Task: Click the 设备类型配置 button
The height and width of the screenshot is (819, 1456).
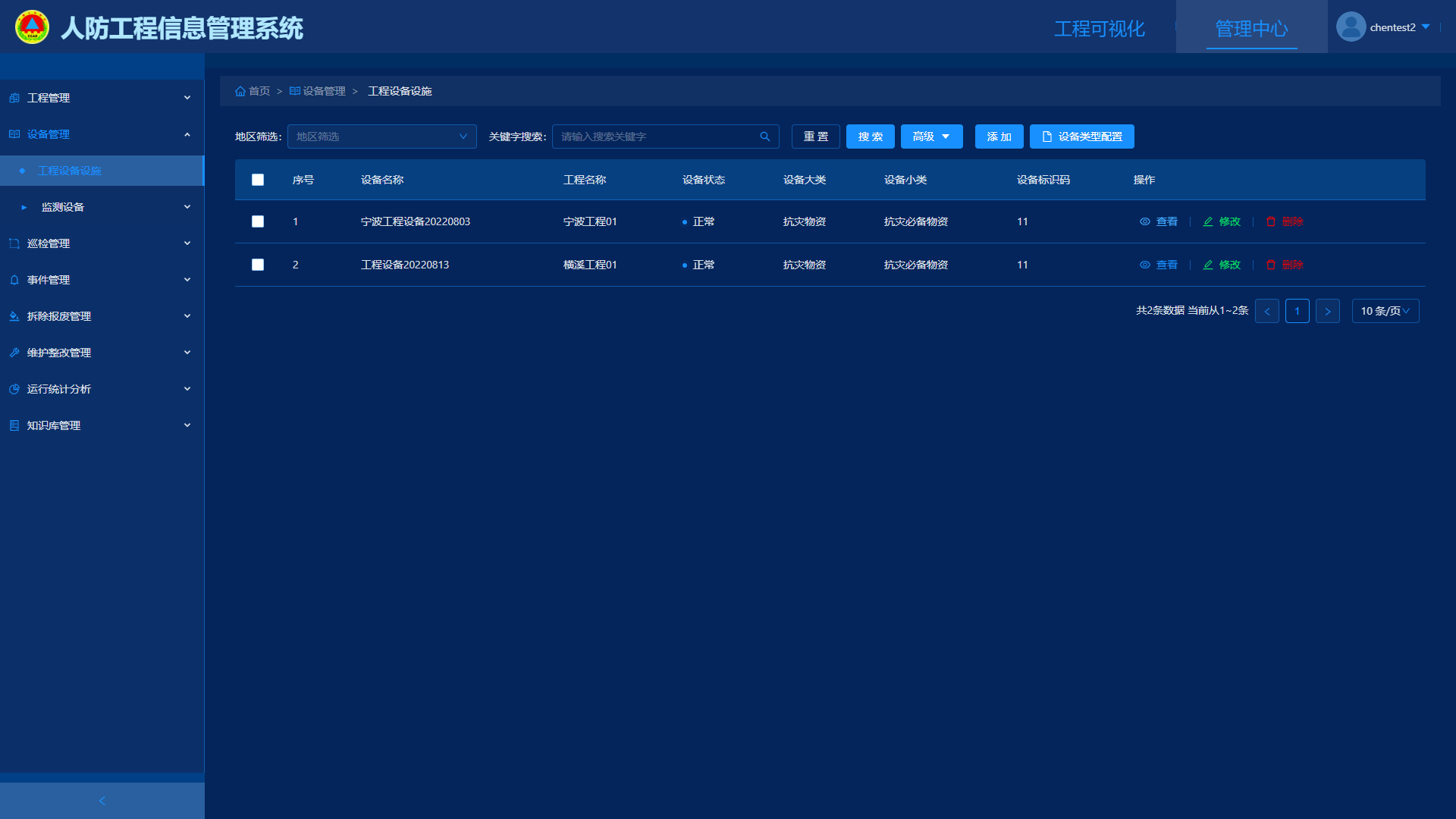Action: 1081,136
